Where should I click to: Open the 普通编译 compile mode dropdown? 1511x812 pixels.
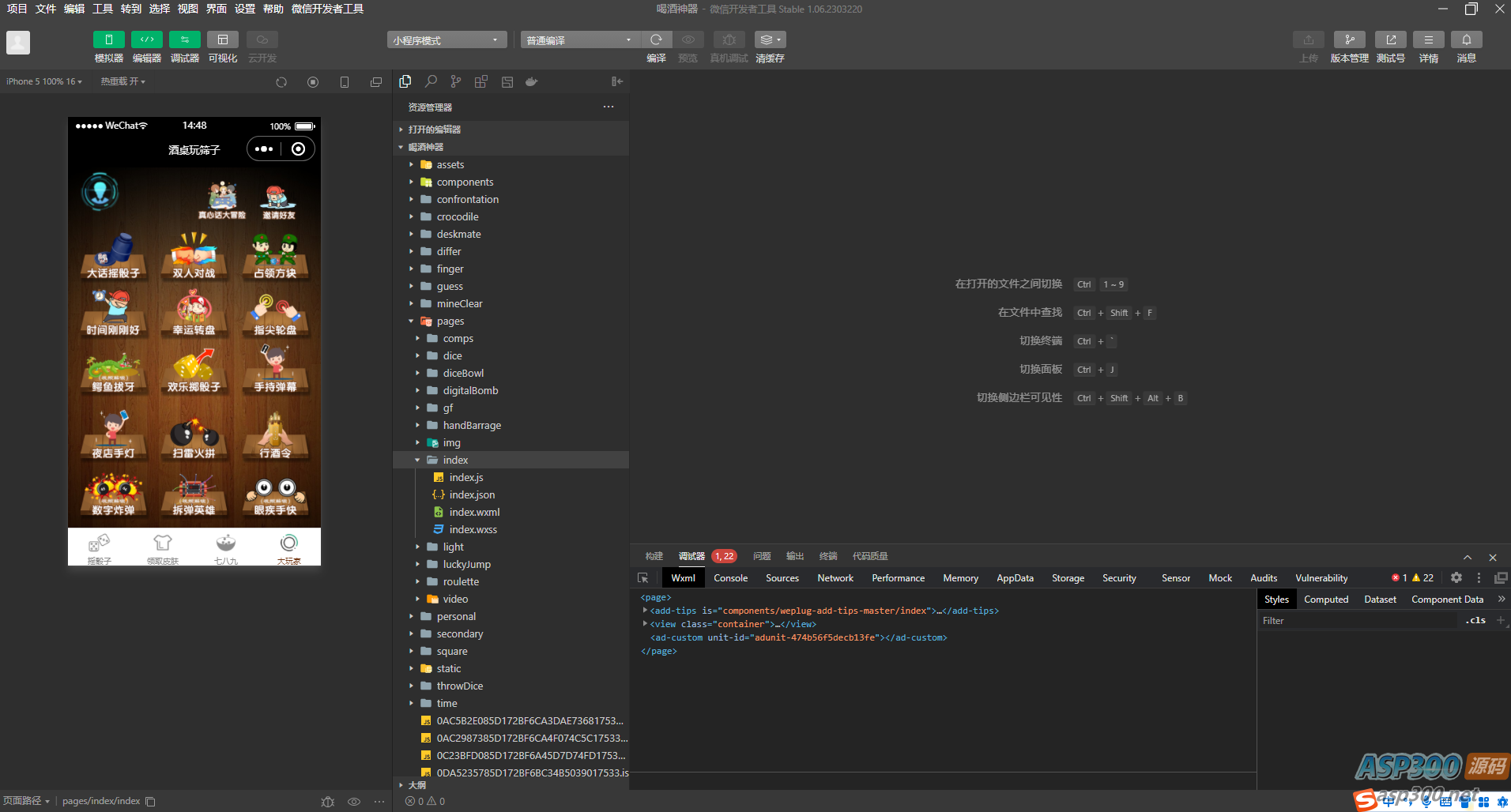coord(579,40)
